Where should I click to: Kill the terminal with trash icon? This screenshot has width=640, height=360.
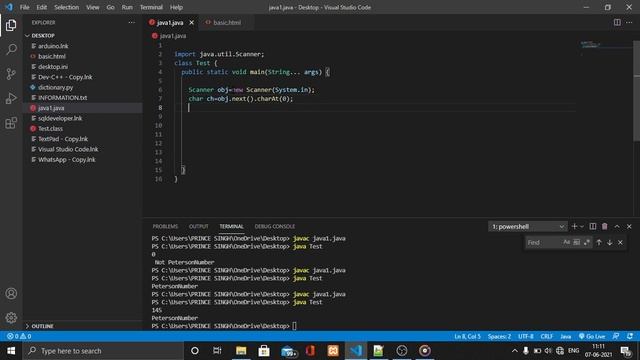pyautogui.click(x=604, y=226)
